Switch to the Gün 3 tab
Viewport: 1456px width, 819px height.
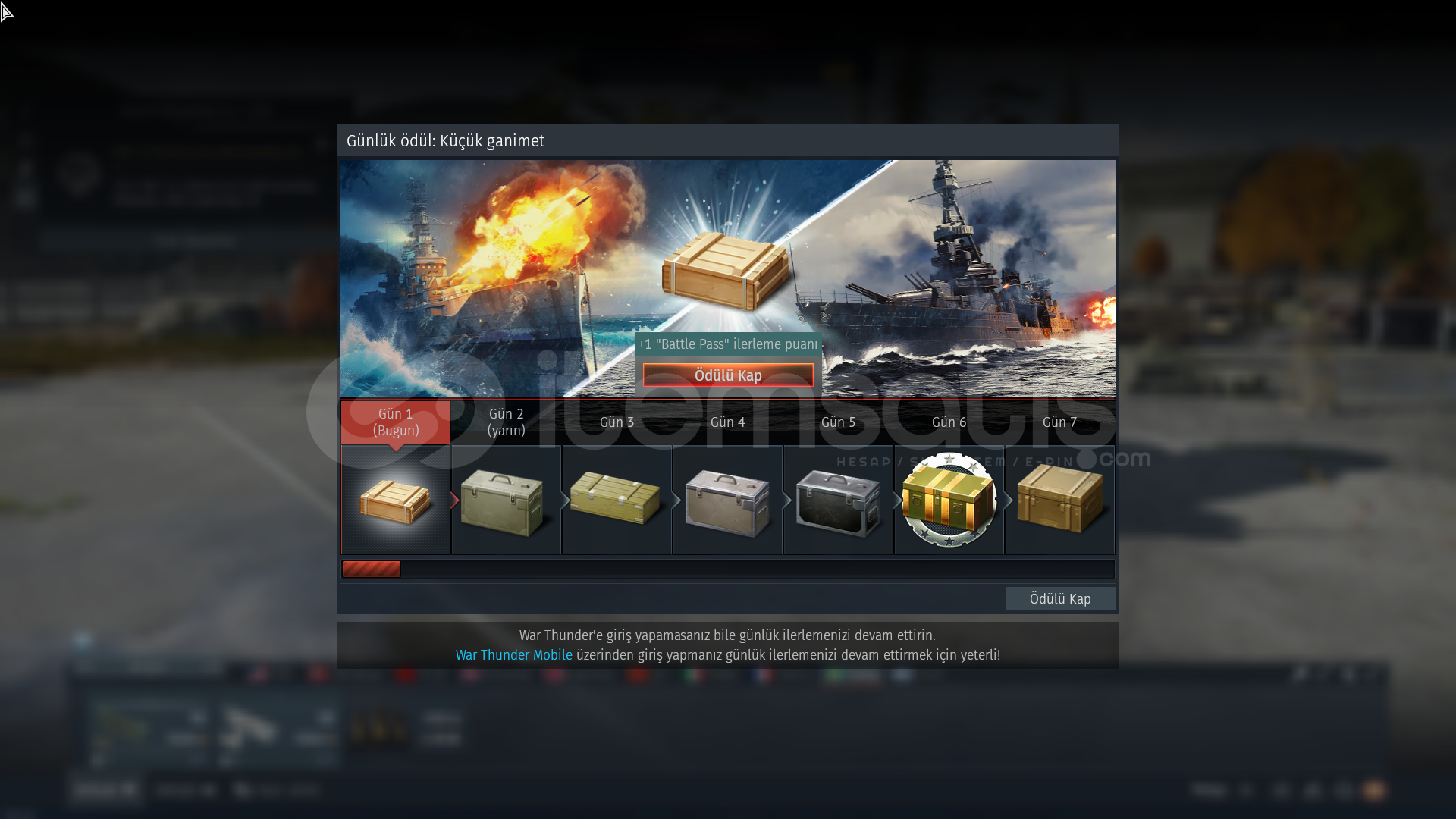617,422
